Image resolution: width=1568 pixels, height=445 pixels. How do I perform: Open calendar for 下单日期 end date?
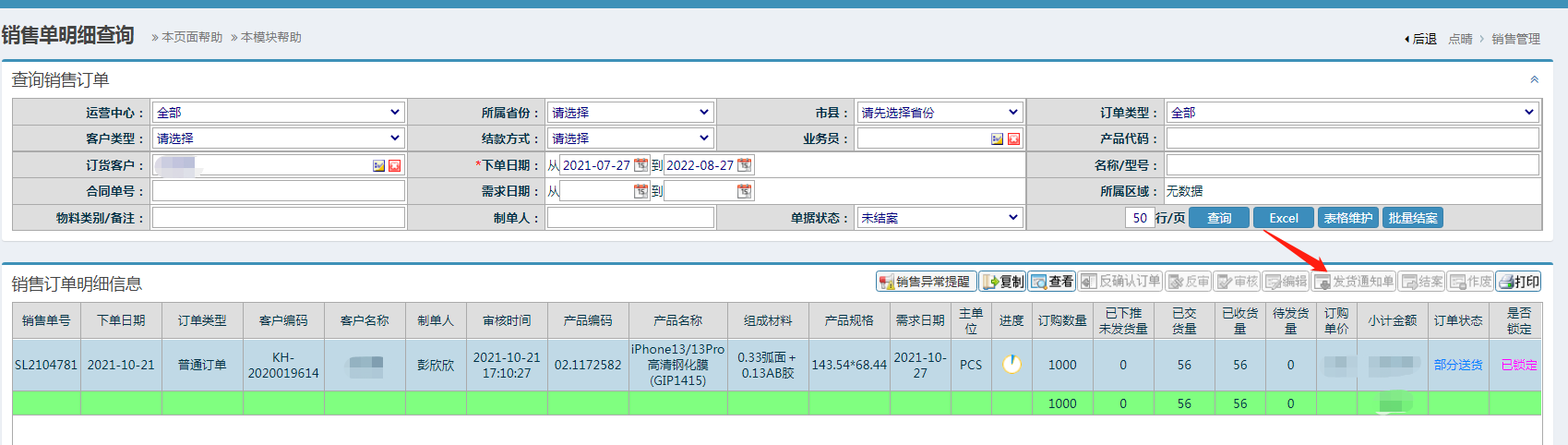pyautogui.click(x=744, y=165)
